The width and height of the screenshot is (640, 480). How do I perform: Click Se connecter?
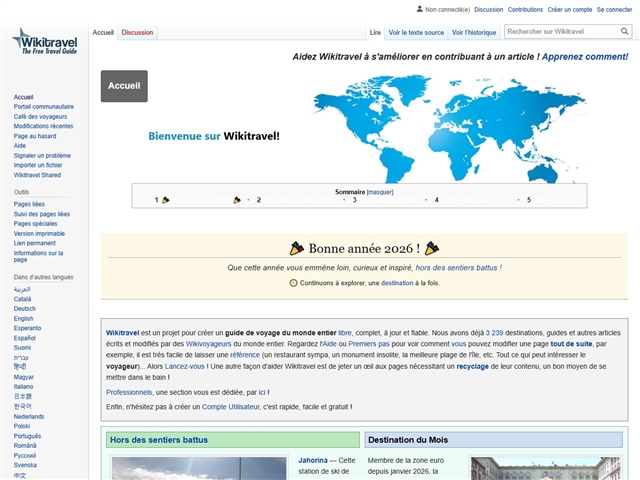(x=614, y=9)
